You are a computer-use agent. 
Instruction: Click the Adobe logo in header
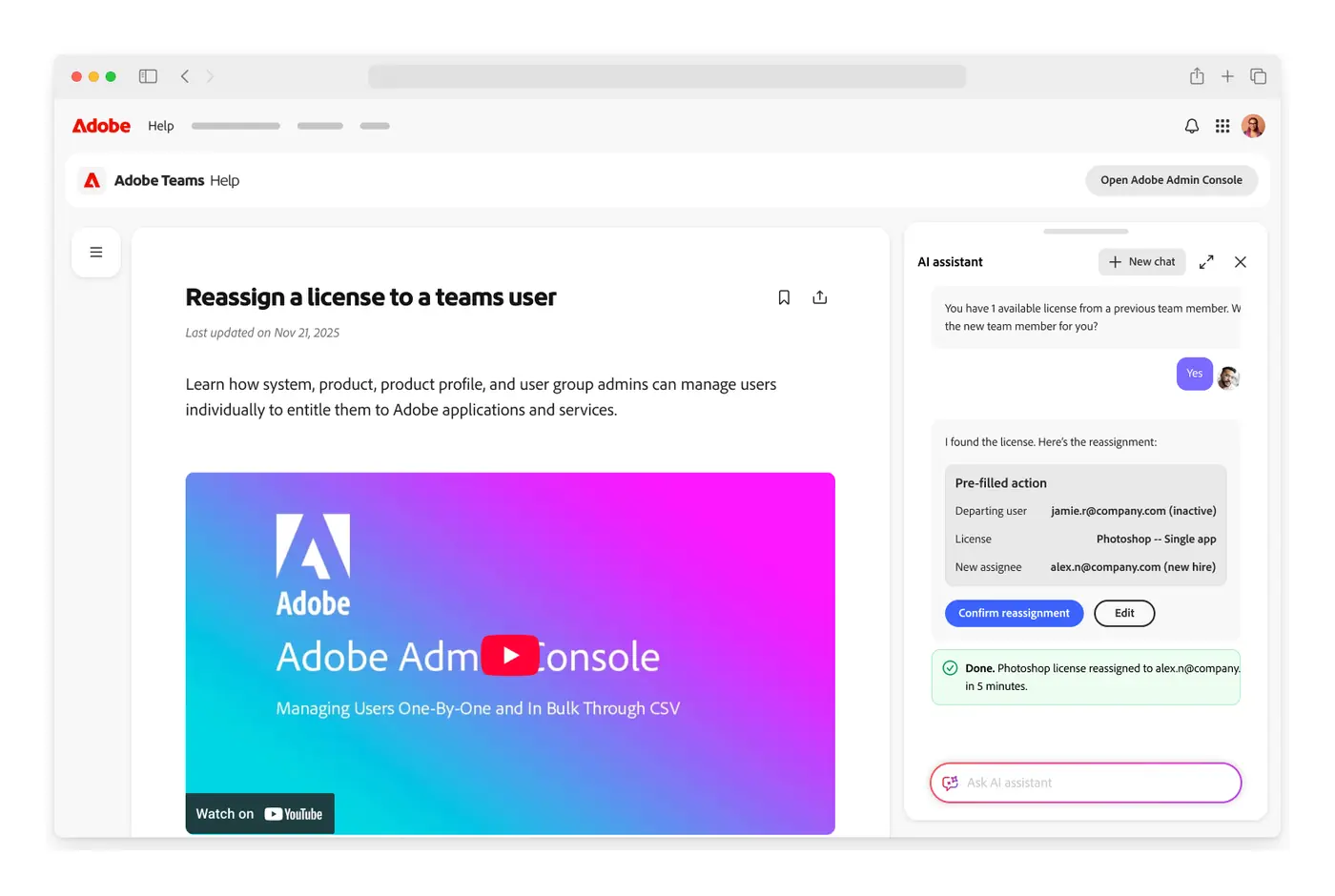tap(101, 126)
